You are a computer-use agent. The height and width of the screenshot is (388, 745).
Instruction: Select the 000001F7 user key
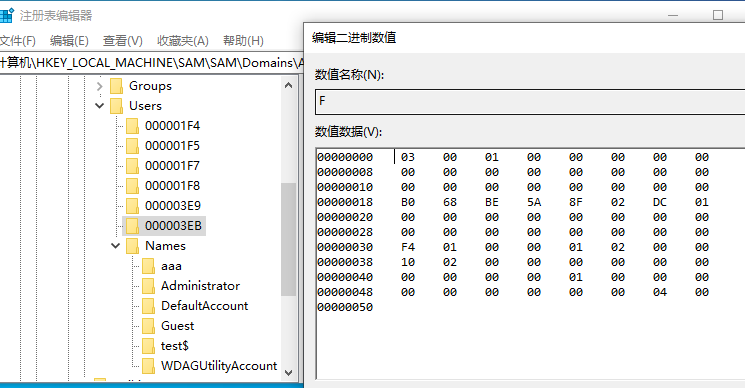click(x=172, y=166)
